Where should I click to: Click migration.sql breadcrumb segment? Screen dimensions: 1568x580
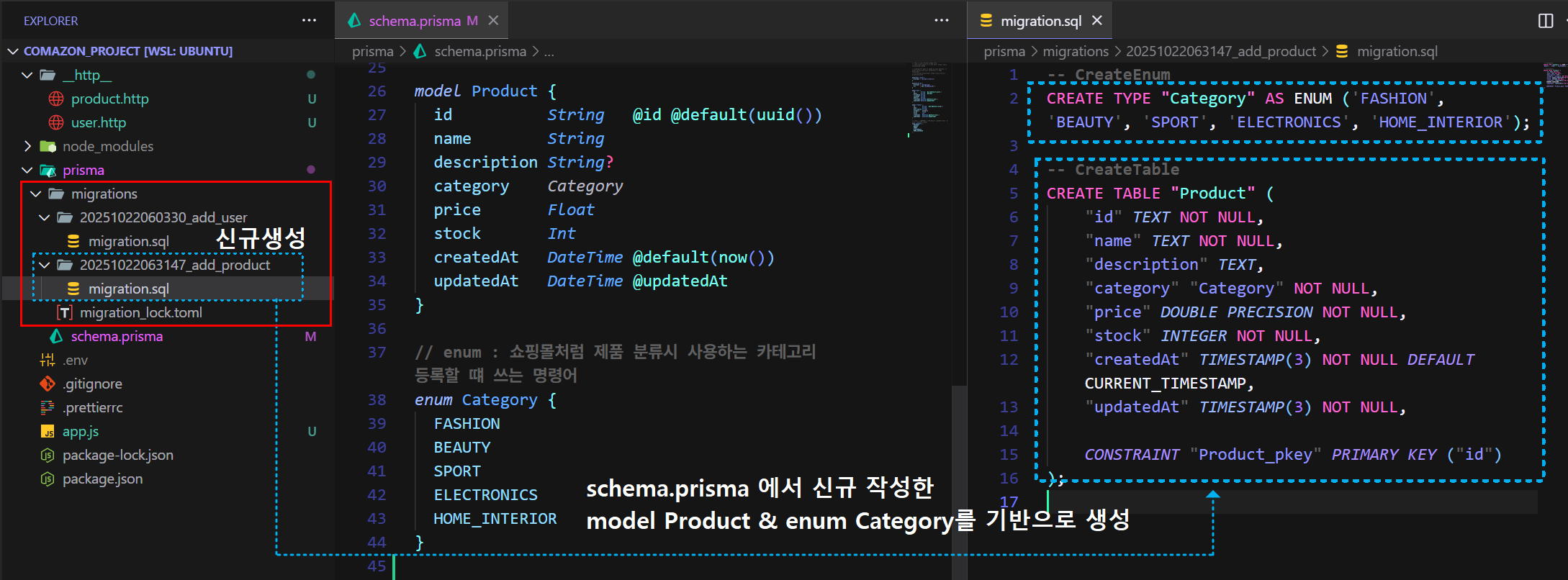click(x=1397, y=51)
